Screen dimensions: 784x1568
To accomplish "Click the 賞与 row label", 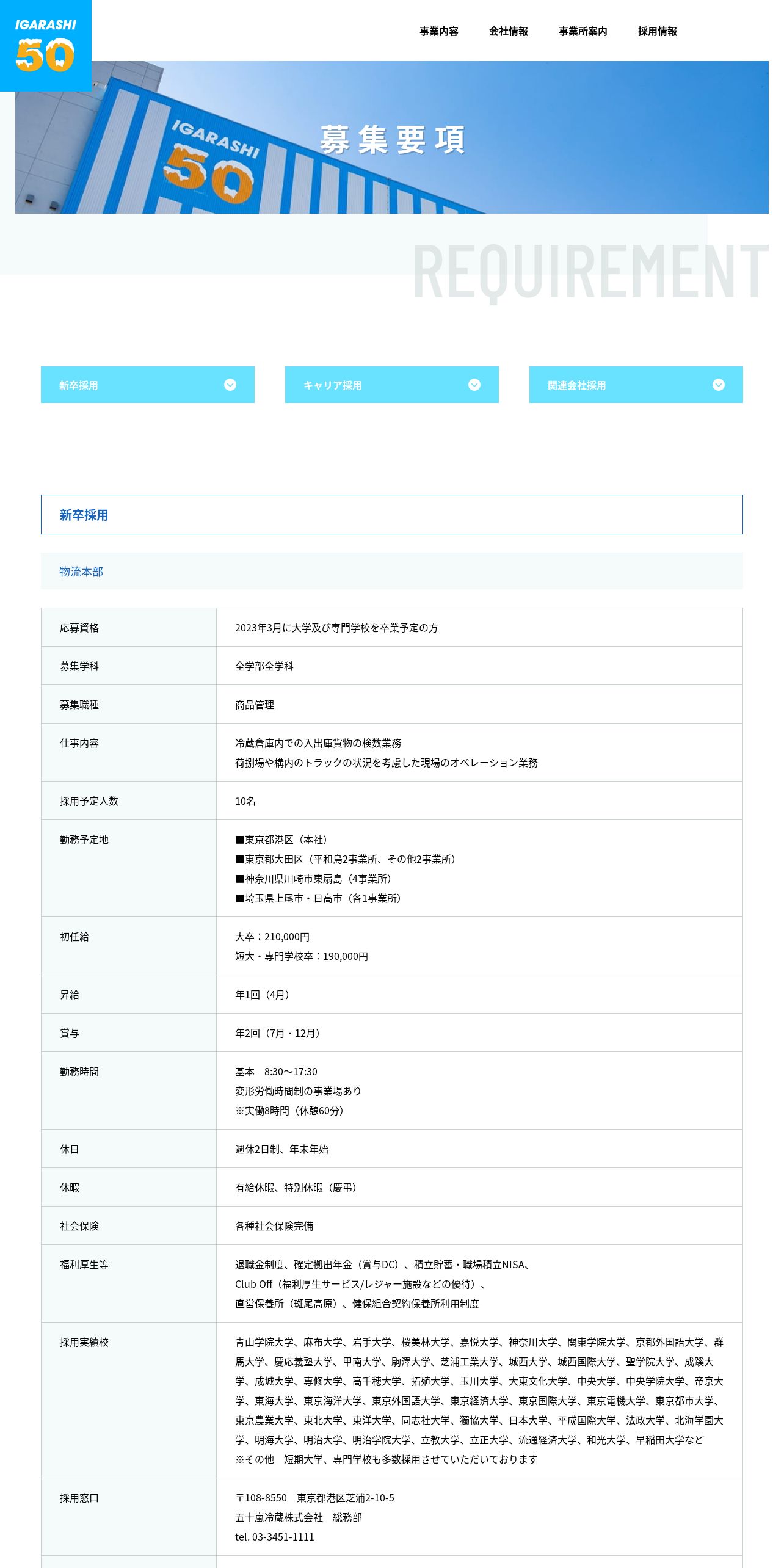I will click(70, 1033).
